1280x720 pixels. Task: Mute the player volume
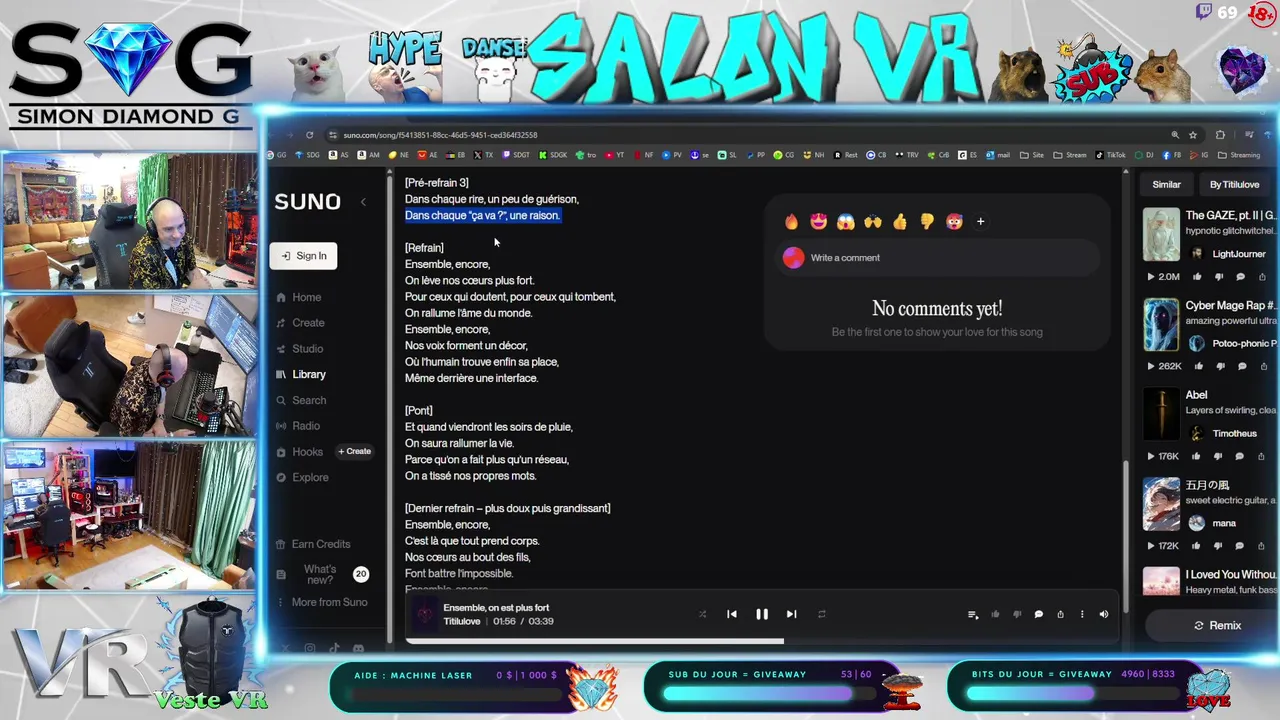click(1103, 614)
